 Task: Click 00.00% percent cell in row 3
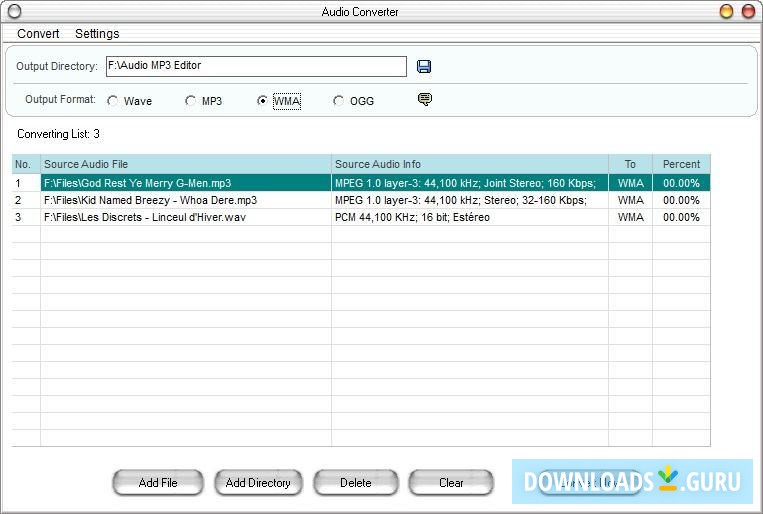coord(681,217)
